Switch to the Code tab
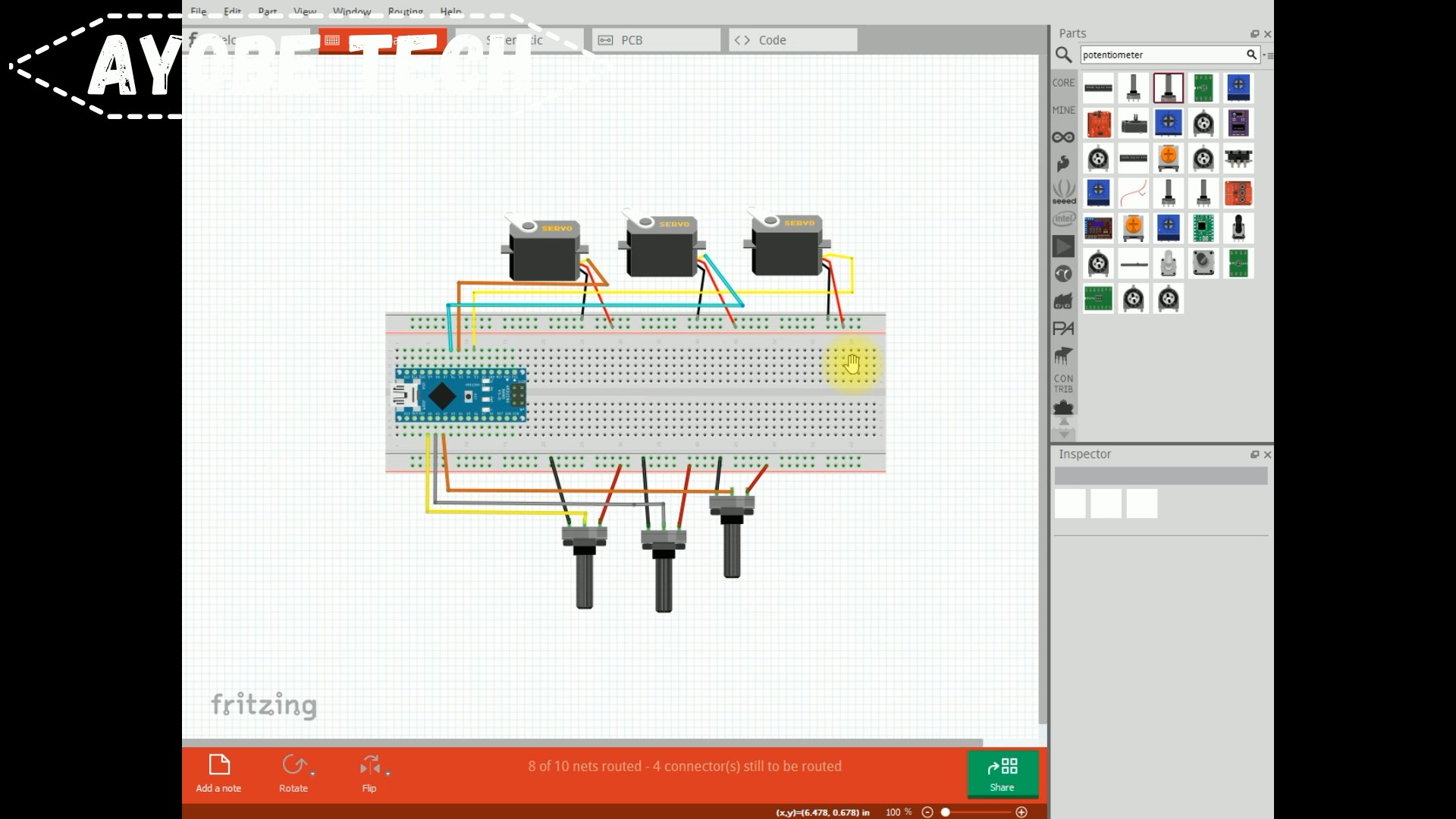The image size is (1456, 819). click(x=792, y=40)
